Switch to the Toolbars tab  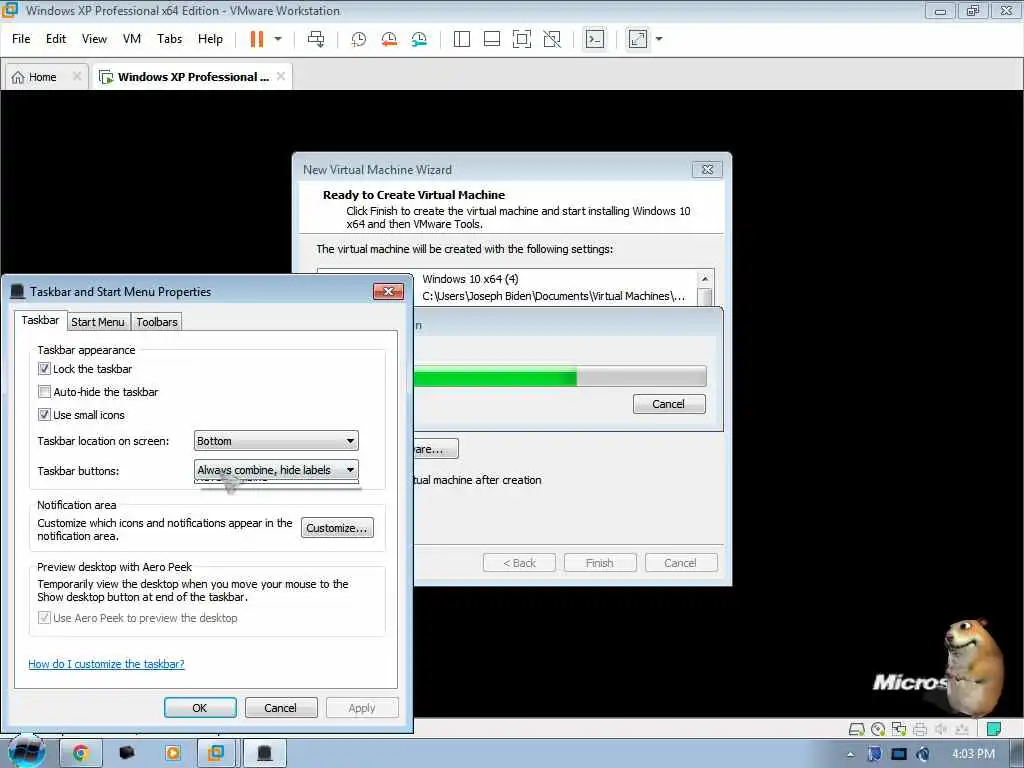157,322
